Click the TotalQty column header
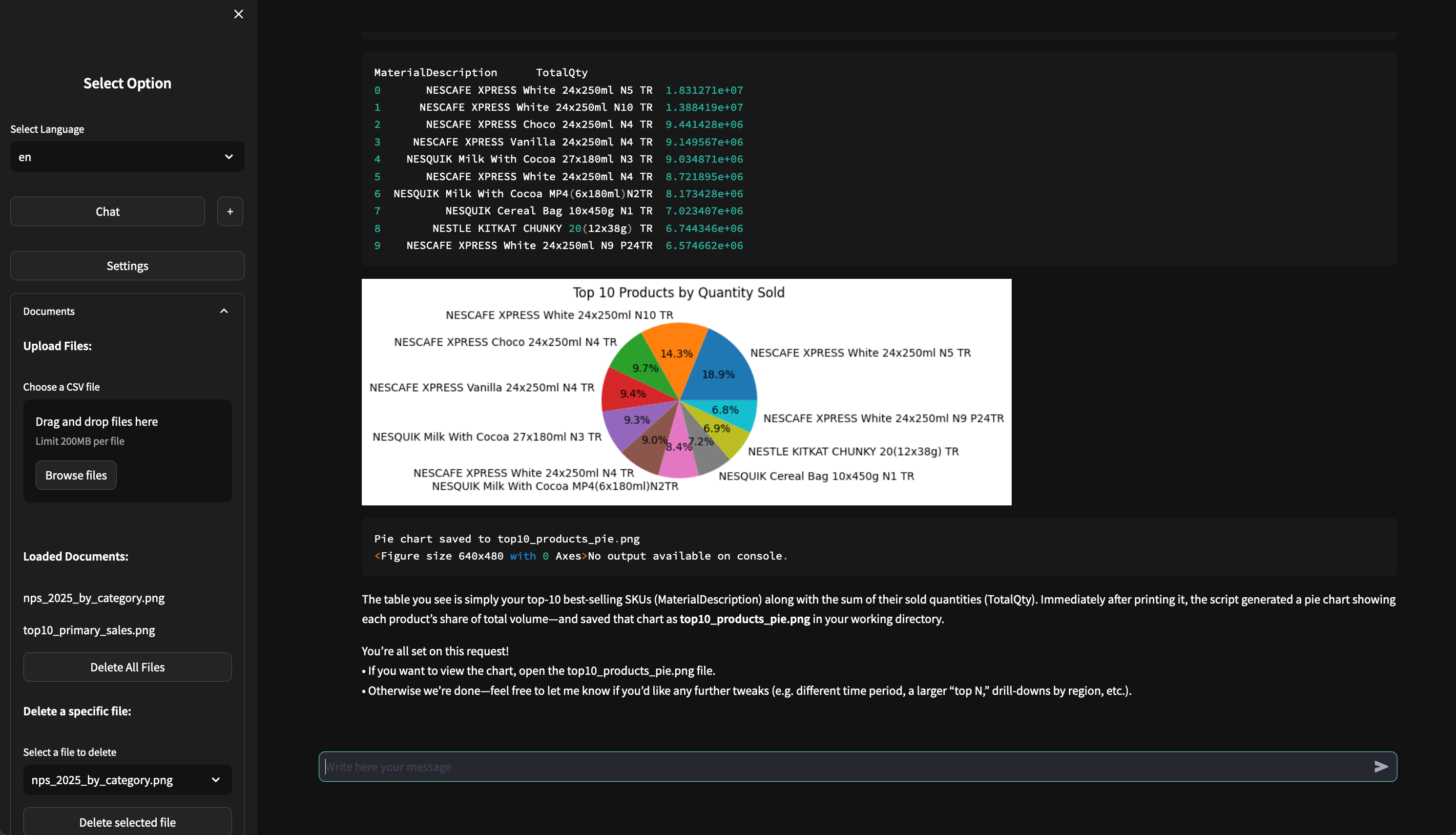The image size is (1456, 835). [562, 72]
